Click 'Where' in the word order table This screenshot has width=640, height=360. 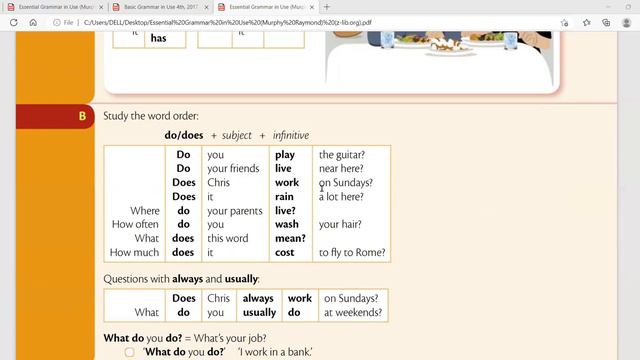[x=145, y=211]
